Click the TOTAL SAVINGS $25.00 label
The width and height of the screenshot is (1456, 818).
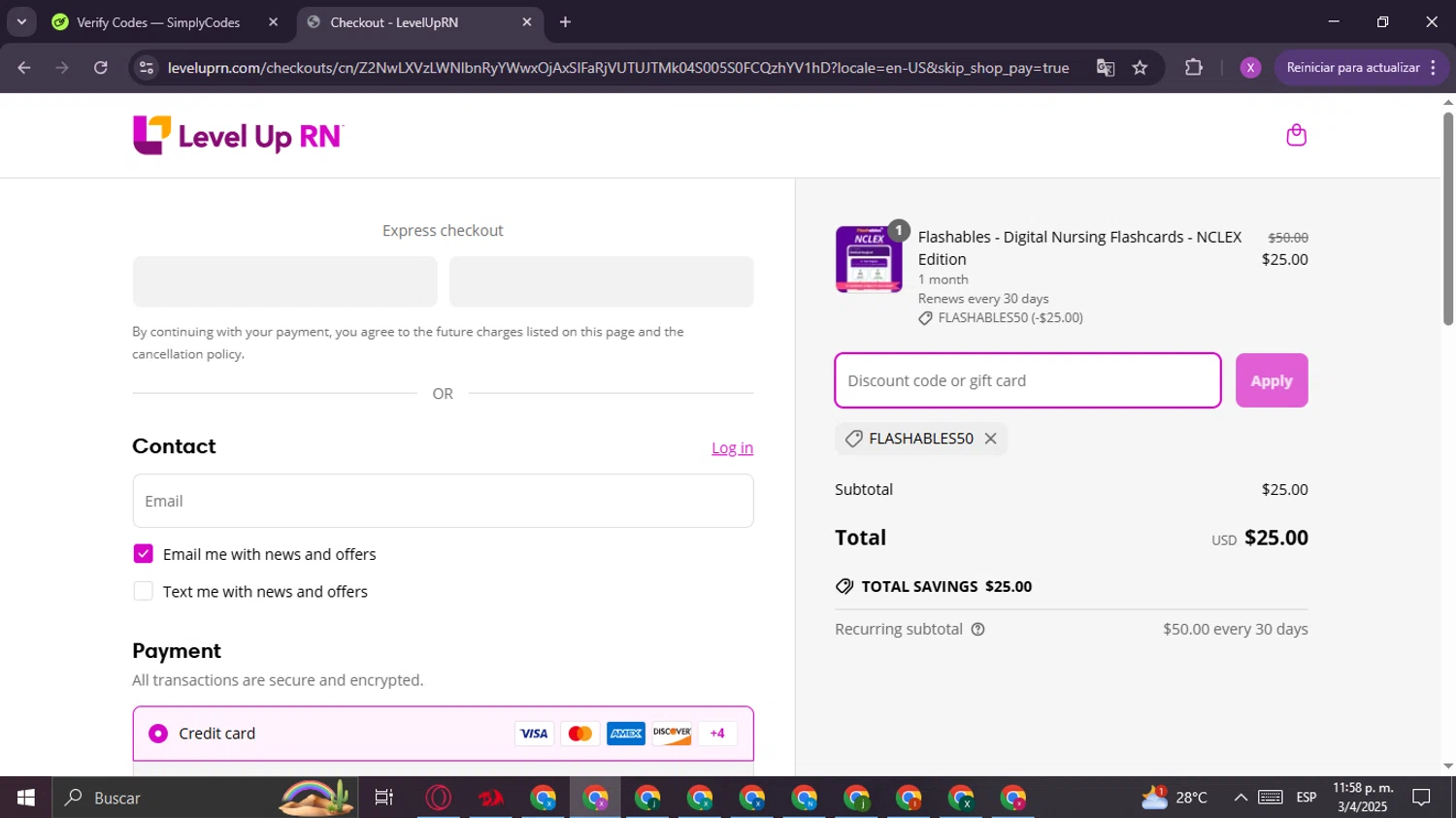click(946, 587)
